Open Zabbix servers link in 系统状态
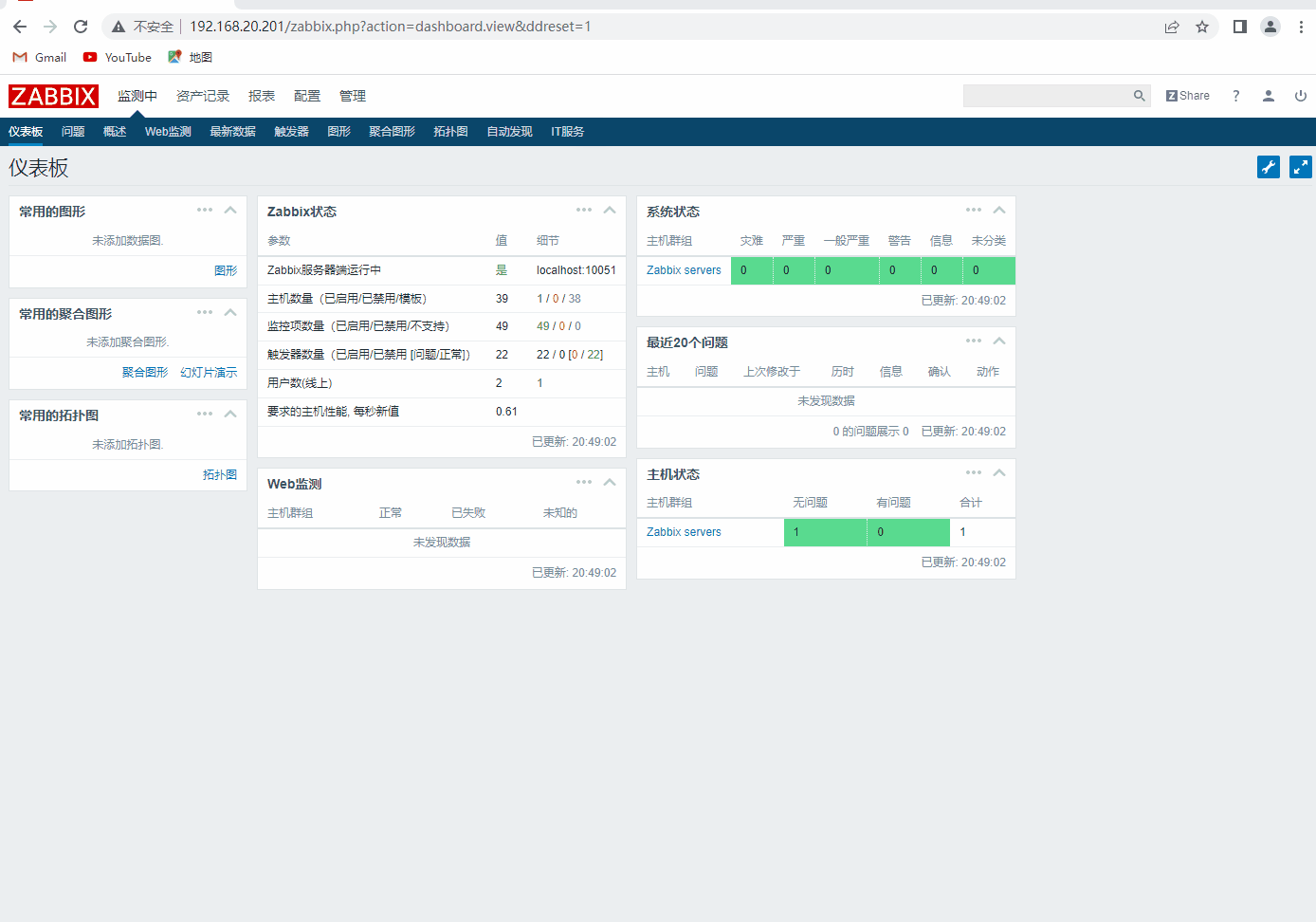1316x922 pixels. [683, 269]
